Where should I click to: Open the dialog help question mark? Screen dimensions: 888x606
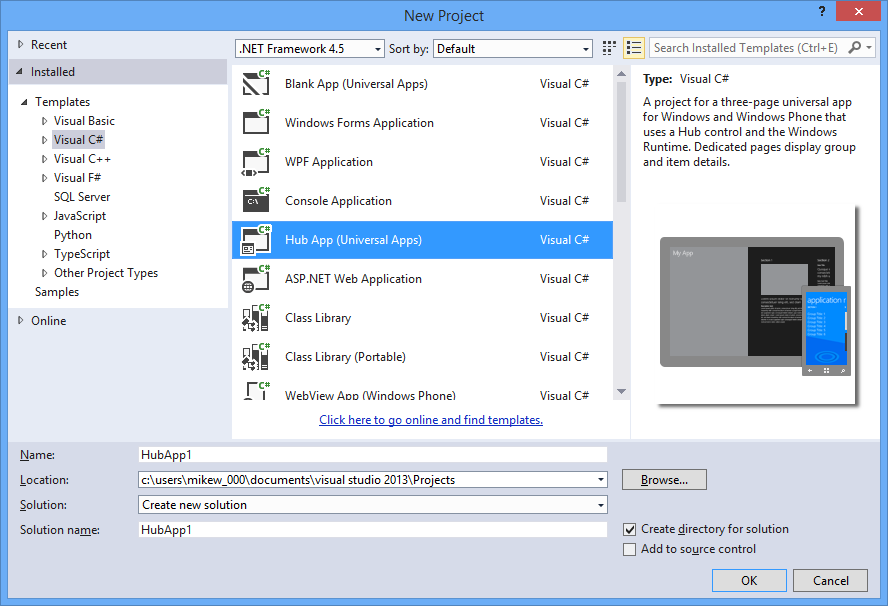822,11
